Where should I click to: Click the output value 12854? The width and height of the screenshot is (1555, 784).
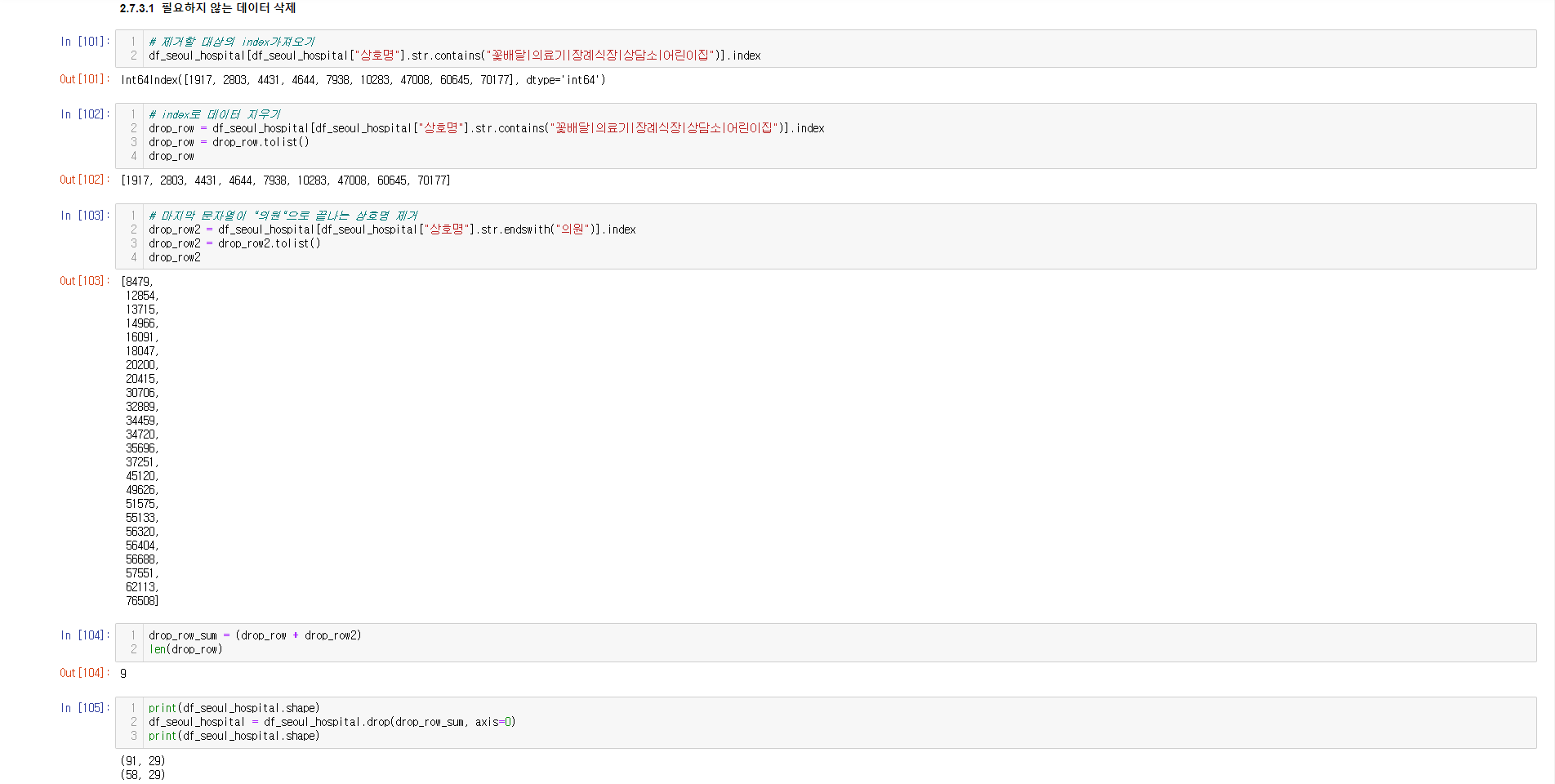[142, 296]
